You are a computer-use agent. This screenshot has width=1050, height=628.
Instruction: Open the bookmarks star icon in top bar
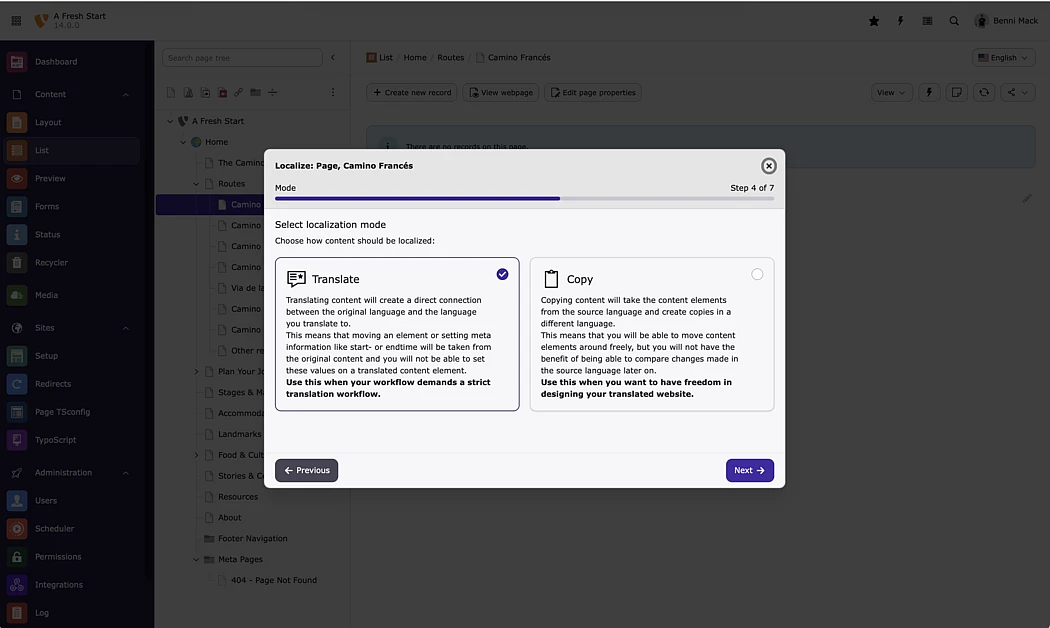coord(874,21)
